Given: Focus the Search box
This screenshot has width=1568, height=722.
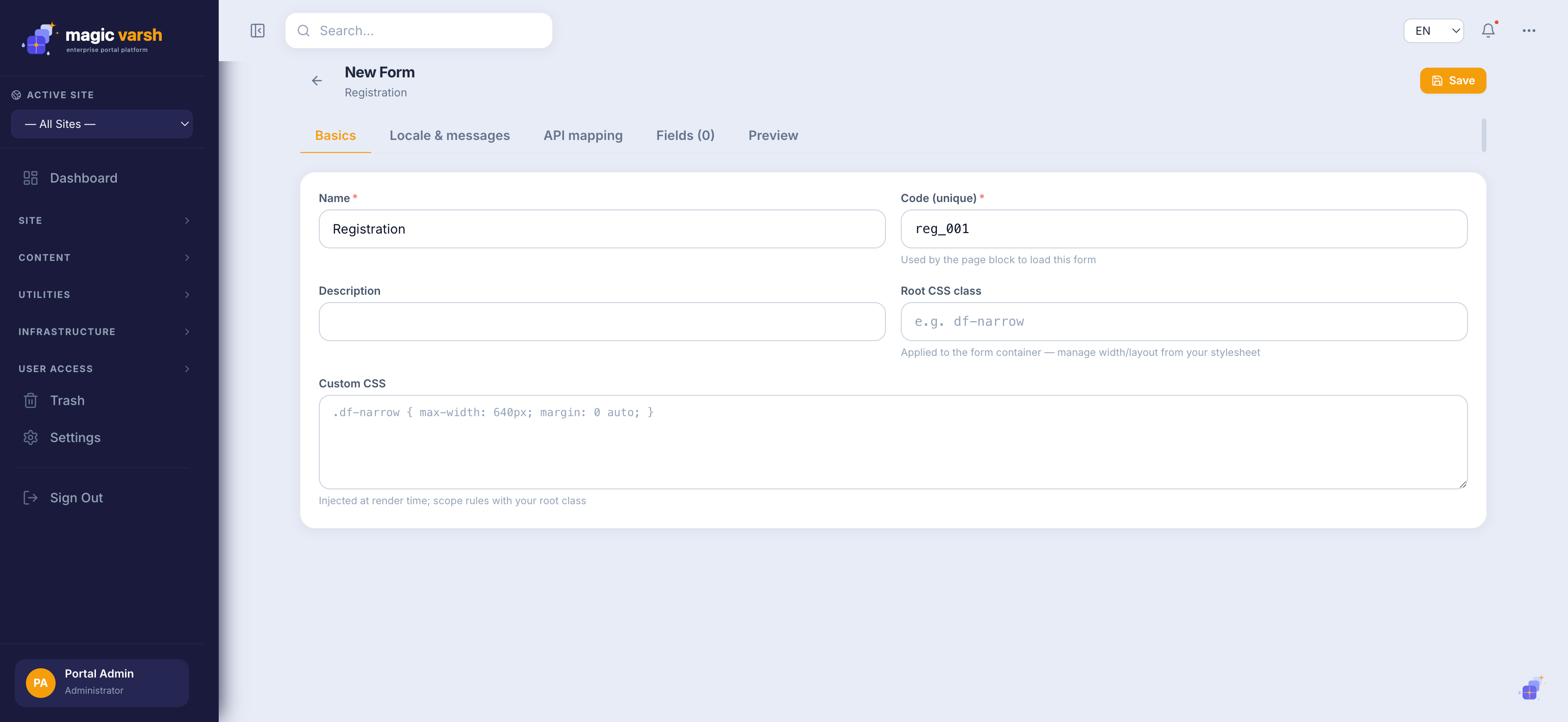Looking at the screenshot, I should (419, 31).
